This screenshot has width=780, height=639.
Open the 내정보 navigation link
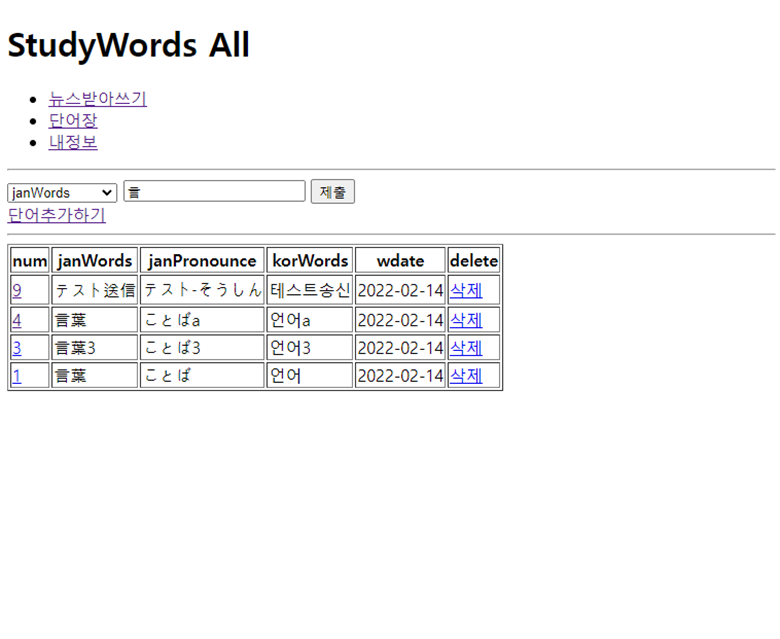point(73,143)
